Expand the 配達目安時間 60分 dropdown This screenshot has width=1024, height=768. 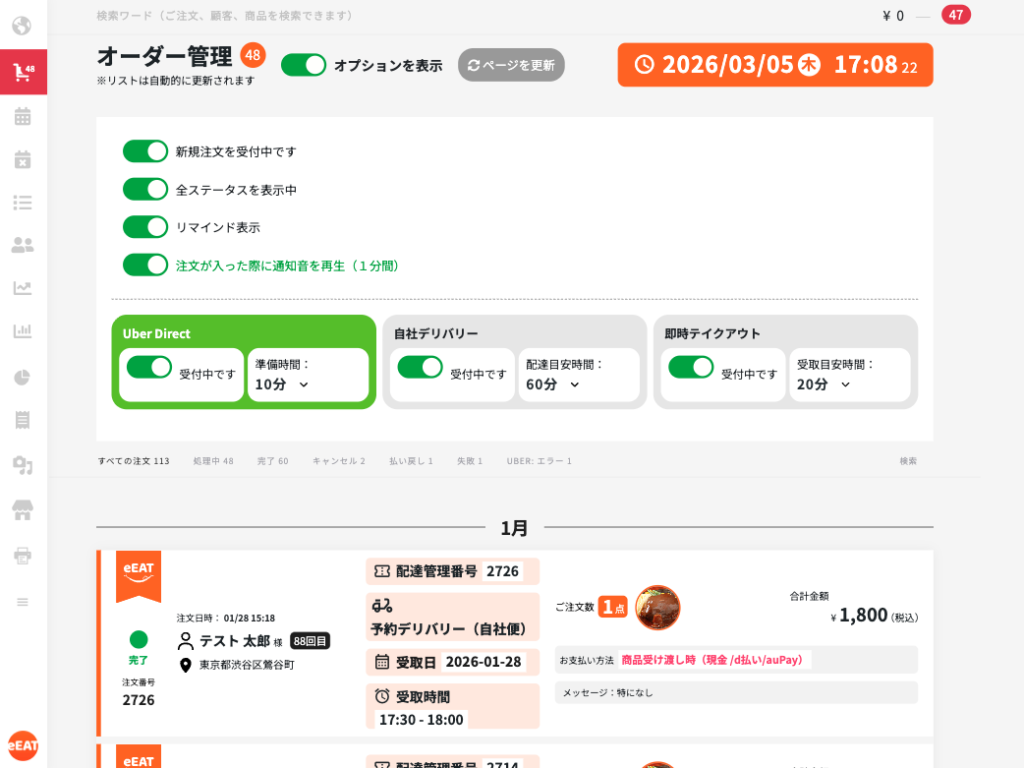[554, 384]
